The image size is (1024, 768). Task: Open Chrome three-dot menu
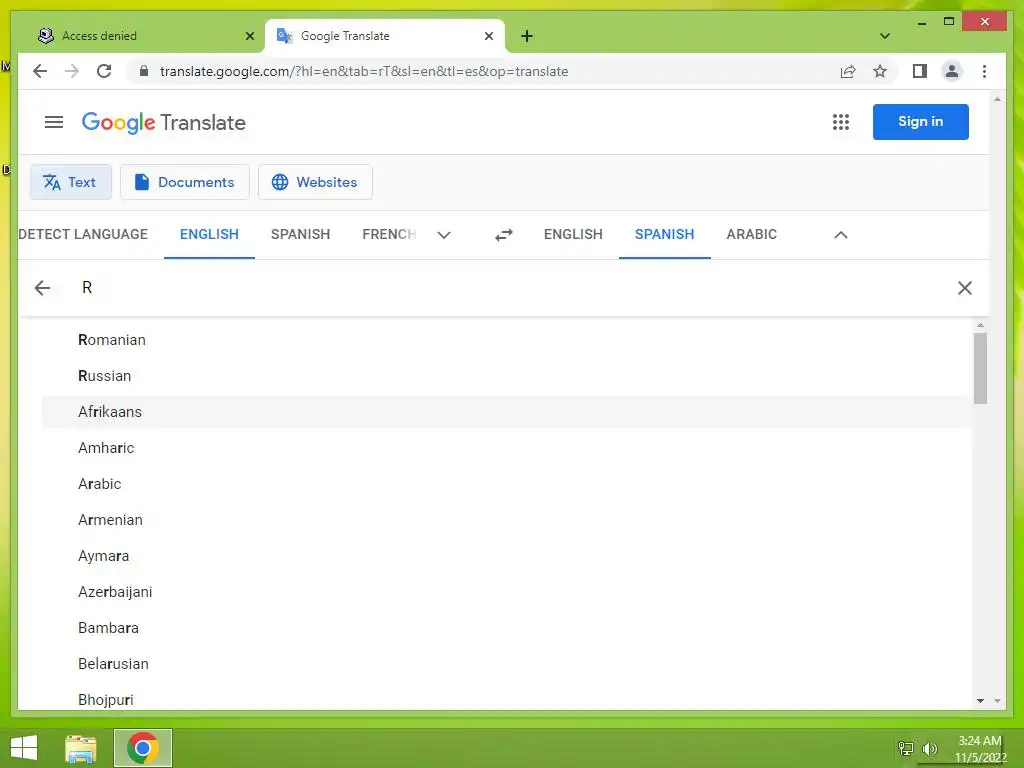click(x=984, y=71)
